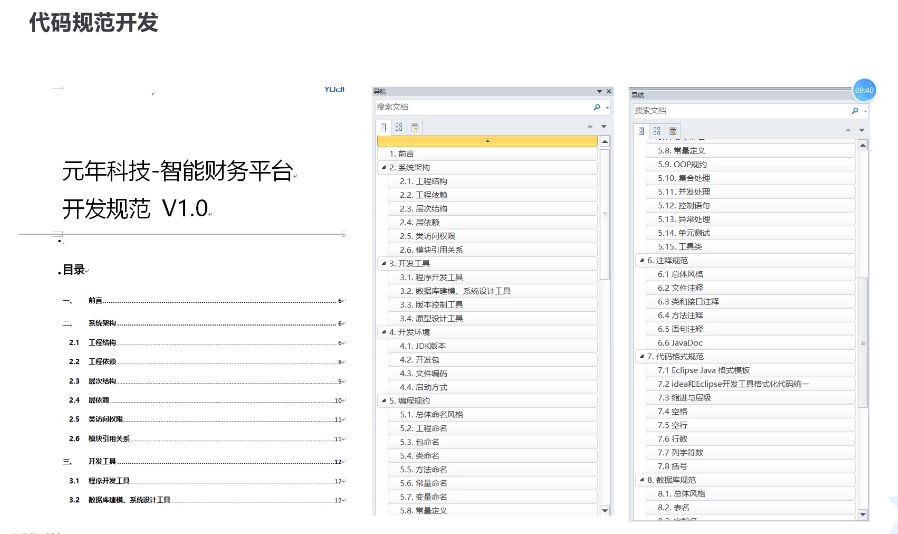The height and width of the screenshot is (534, 898).
Task: Jump to 5.5. 方法命名 heading
Action: [493, 470]
